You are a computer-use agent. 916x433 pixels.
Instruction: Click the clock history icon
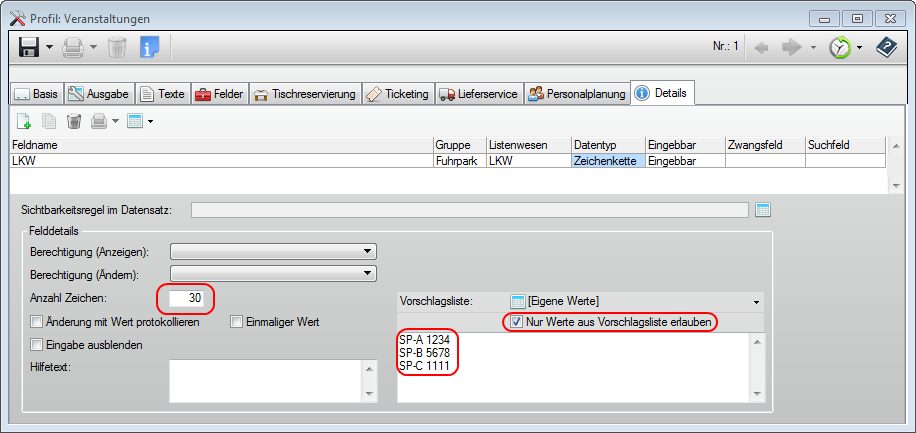840,47
